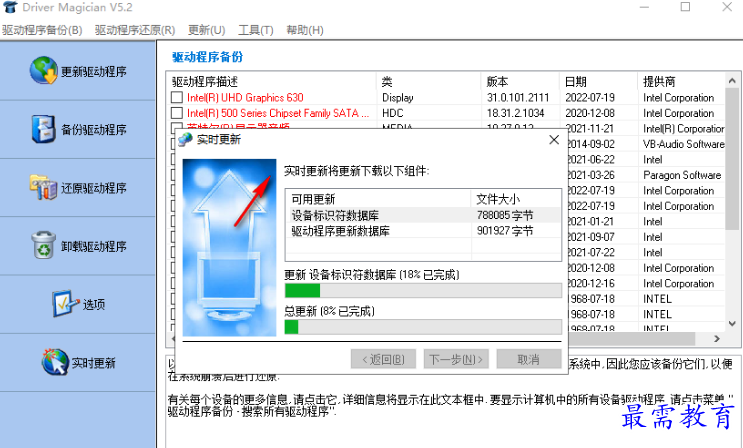743x448 pixels.
Task: Open the 帮助(H) menu
Action: click(x=305, y=30)
